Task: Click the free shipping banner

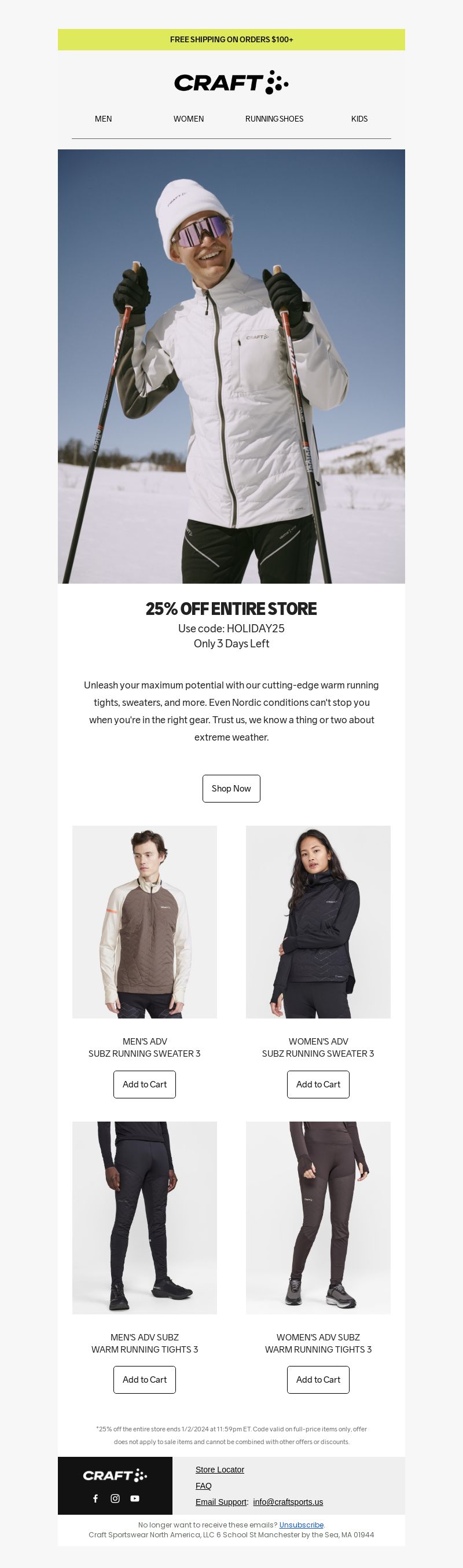Action: point(231,39)
